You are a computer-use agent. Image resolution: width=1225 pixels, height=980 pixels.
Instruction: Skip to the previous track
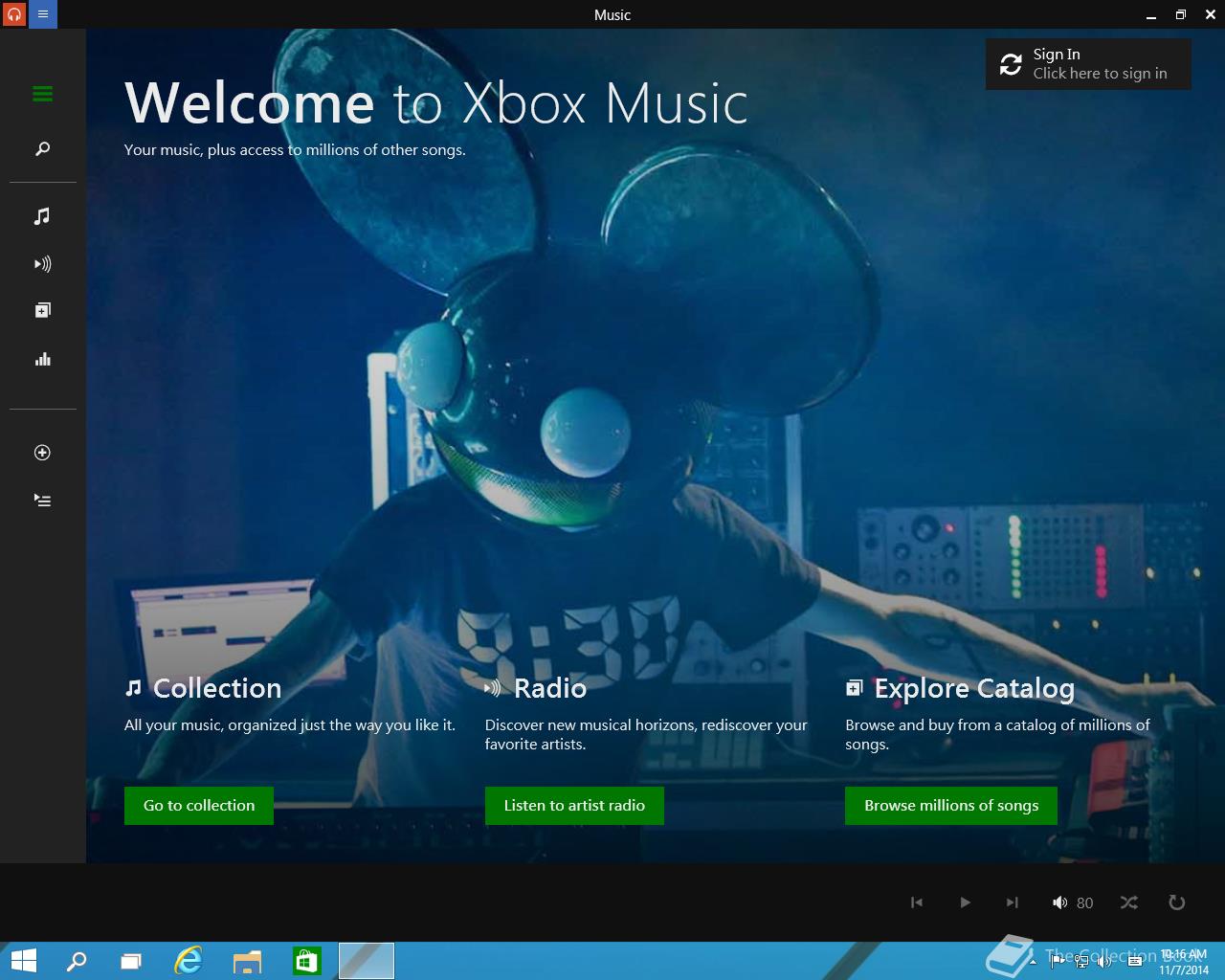point(917,902)
